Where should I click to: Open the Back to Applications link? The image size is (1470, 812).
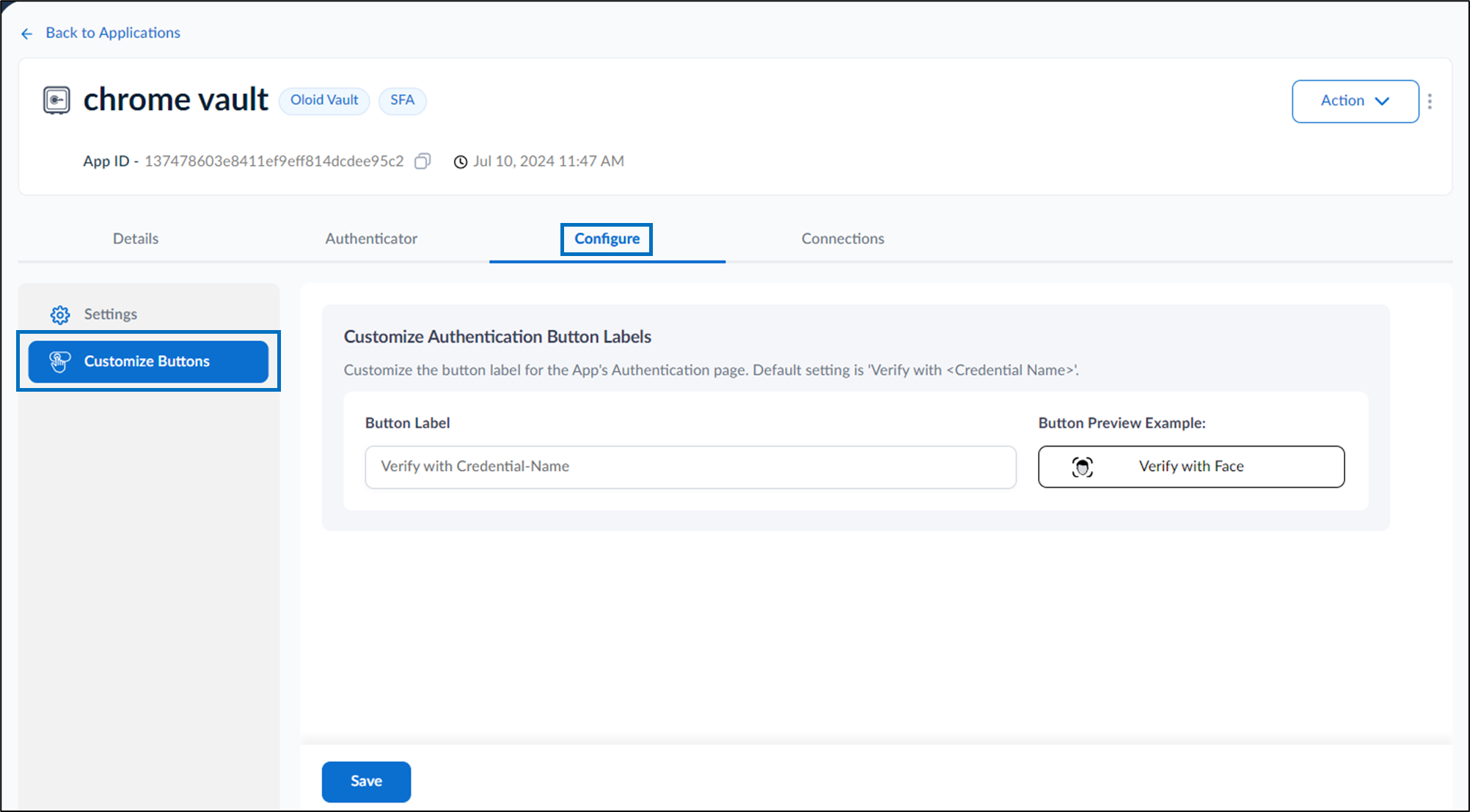113,33
